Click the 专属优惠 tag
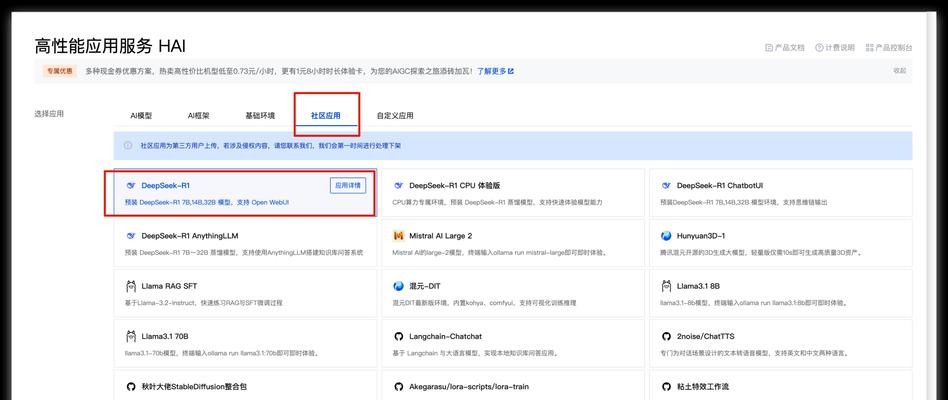 point(59,71)
